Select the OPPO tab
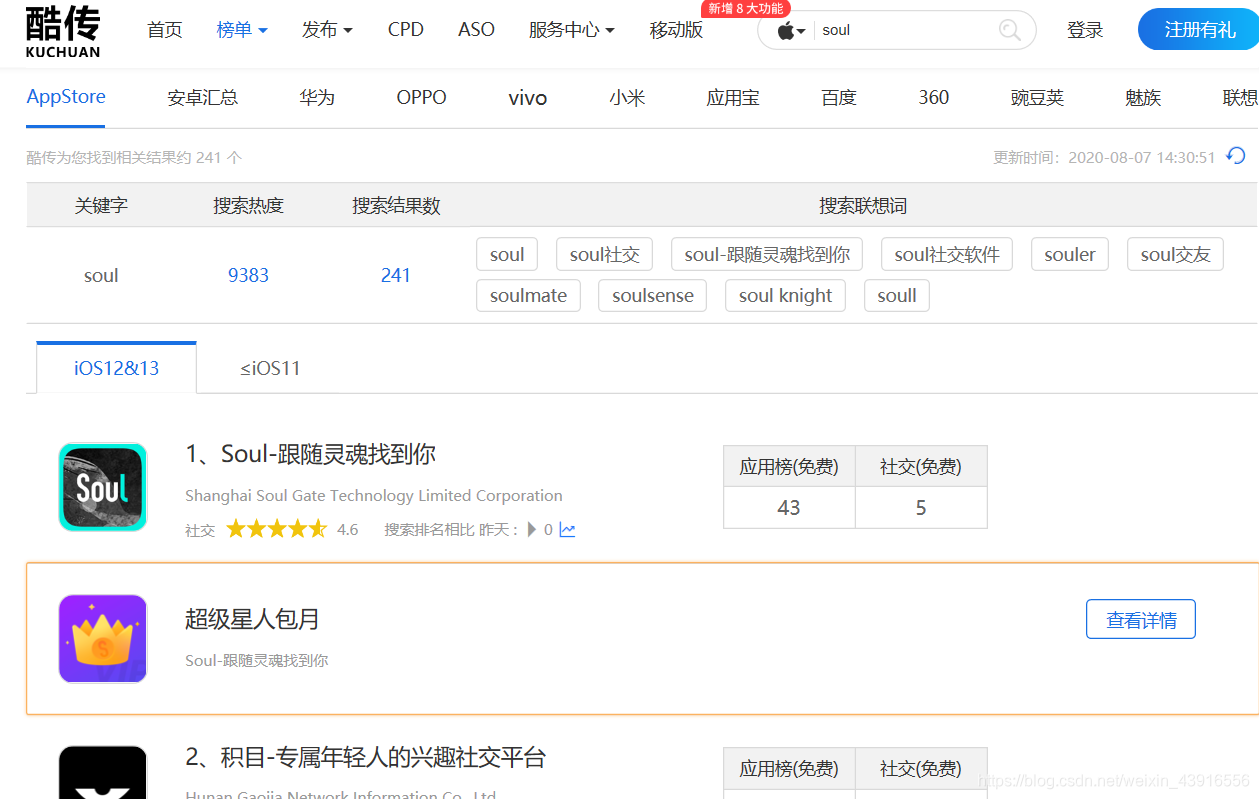 tap(421, 98)
